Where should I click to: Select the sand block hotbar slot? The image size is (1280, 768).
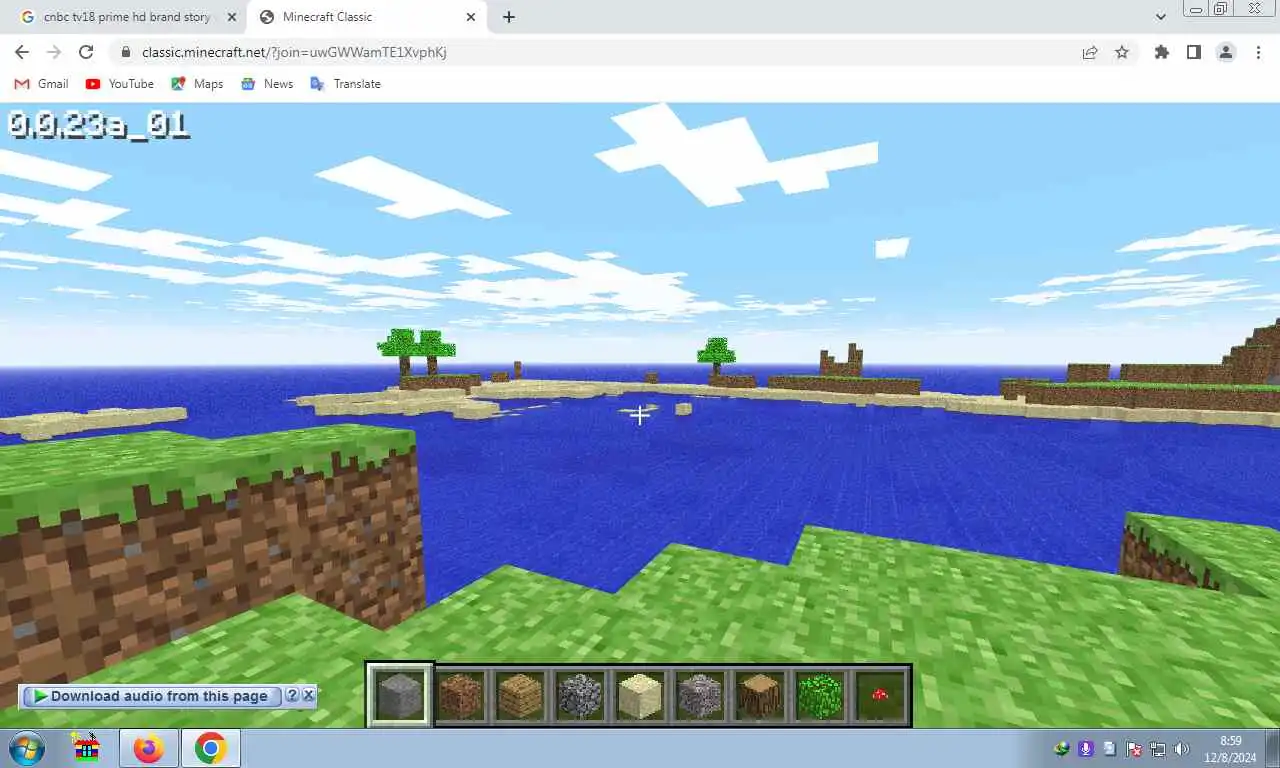pos(640,695)
